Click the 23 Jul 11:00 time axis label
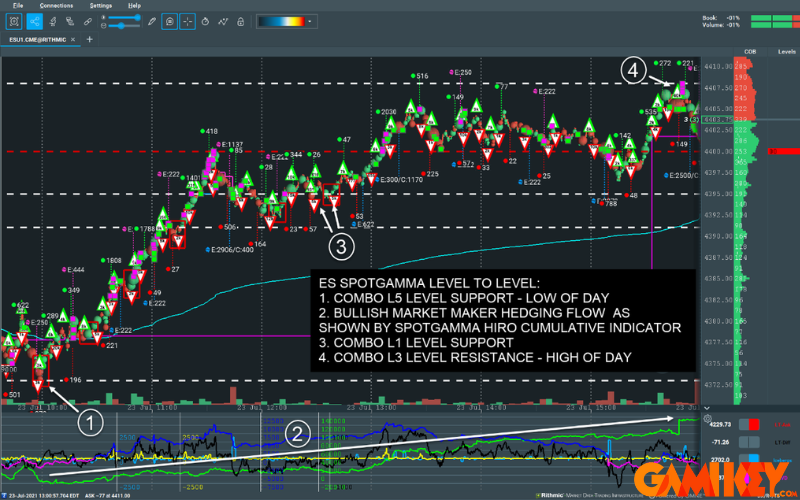800x500 pixels. (x=152, y=408)
